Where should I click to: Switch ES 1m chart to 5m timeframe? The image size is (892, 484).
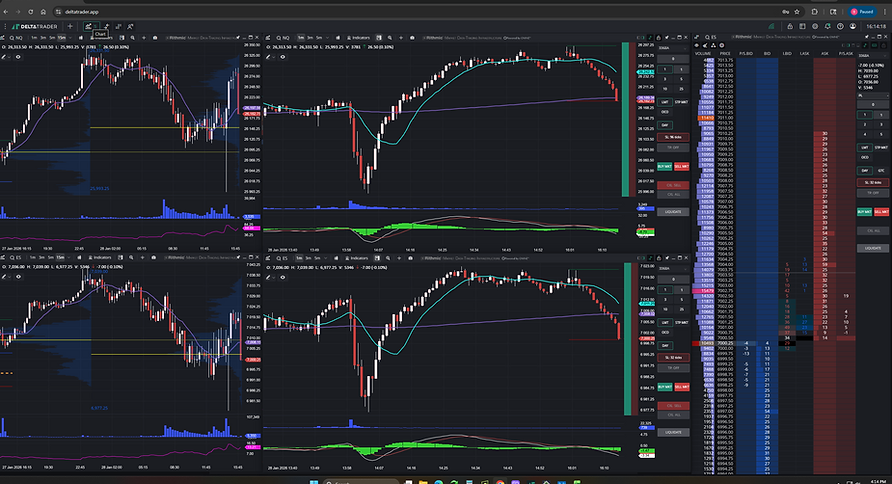coord(318,258)
